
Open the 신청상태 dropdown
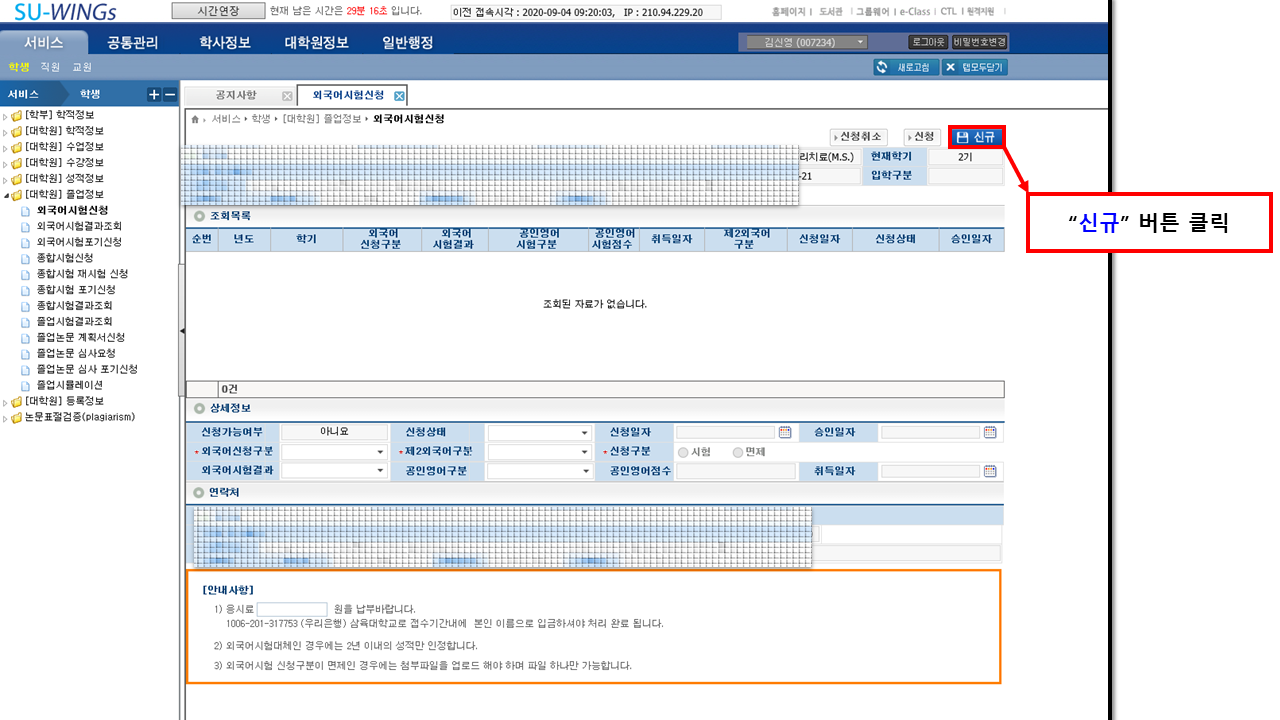[540, 433]
